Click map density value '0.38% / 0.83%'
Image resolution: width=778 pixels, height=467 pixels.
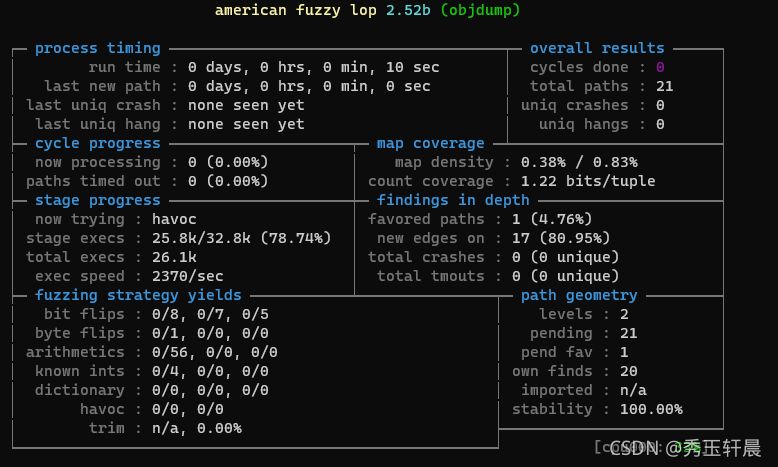pyautogui.click(x=579, y=162)
